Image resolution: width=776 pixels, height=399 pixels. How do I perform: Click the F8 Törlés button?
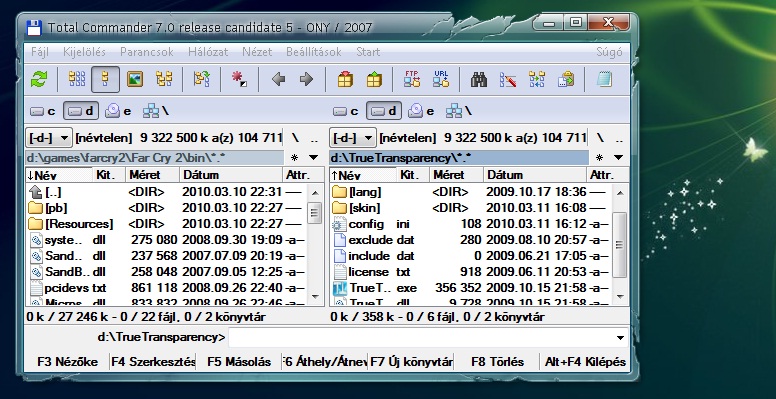pos(497,362)
